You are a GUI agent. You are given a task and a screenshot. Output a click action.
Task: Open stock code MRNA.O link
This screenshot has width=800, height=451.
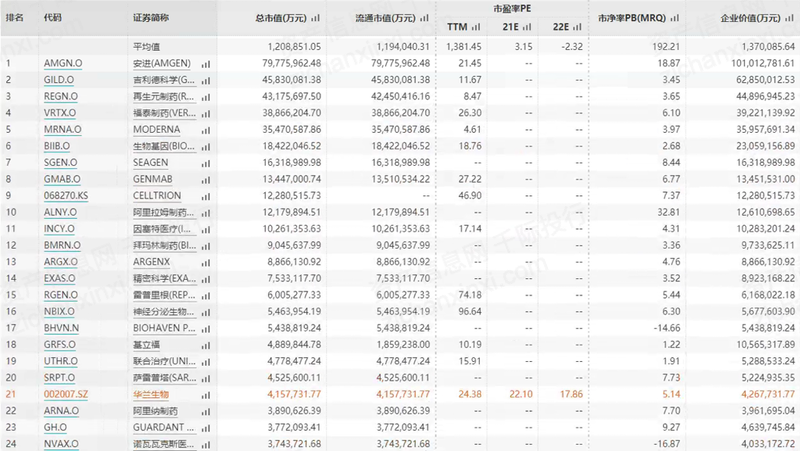(x=62, y=130)
